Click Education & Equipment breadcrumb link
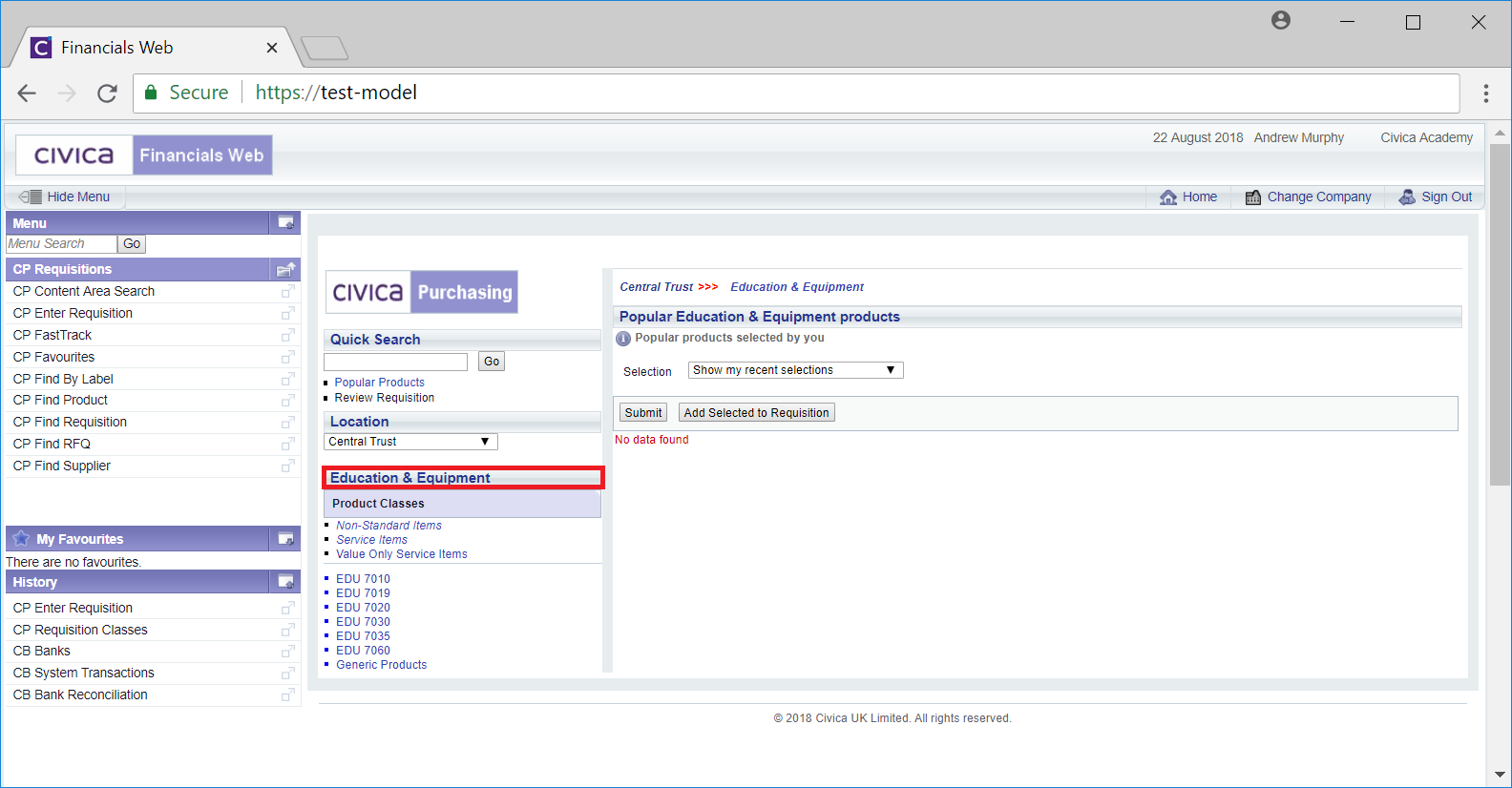 click(797, 287)
